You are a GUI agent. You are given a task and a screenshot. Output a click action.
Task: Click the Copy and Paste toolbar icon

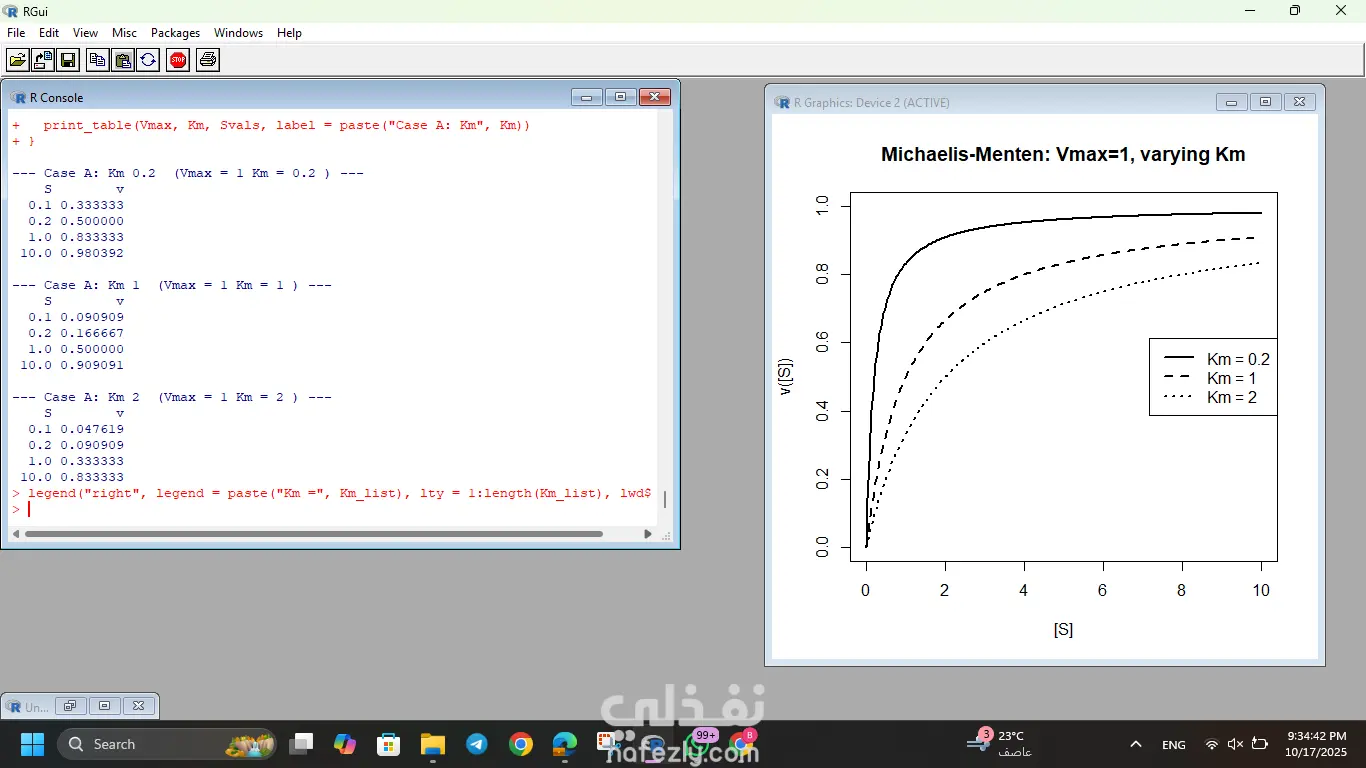(148, 60)
